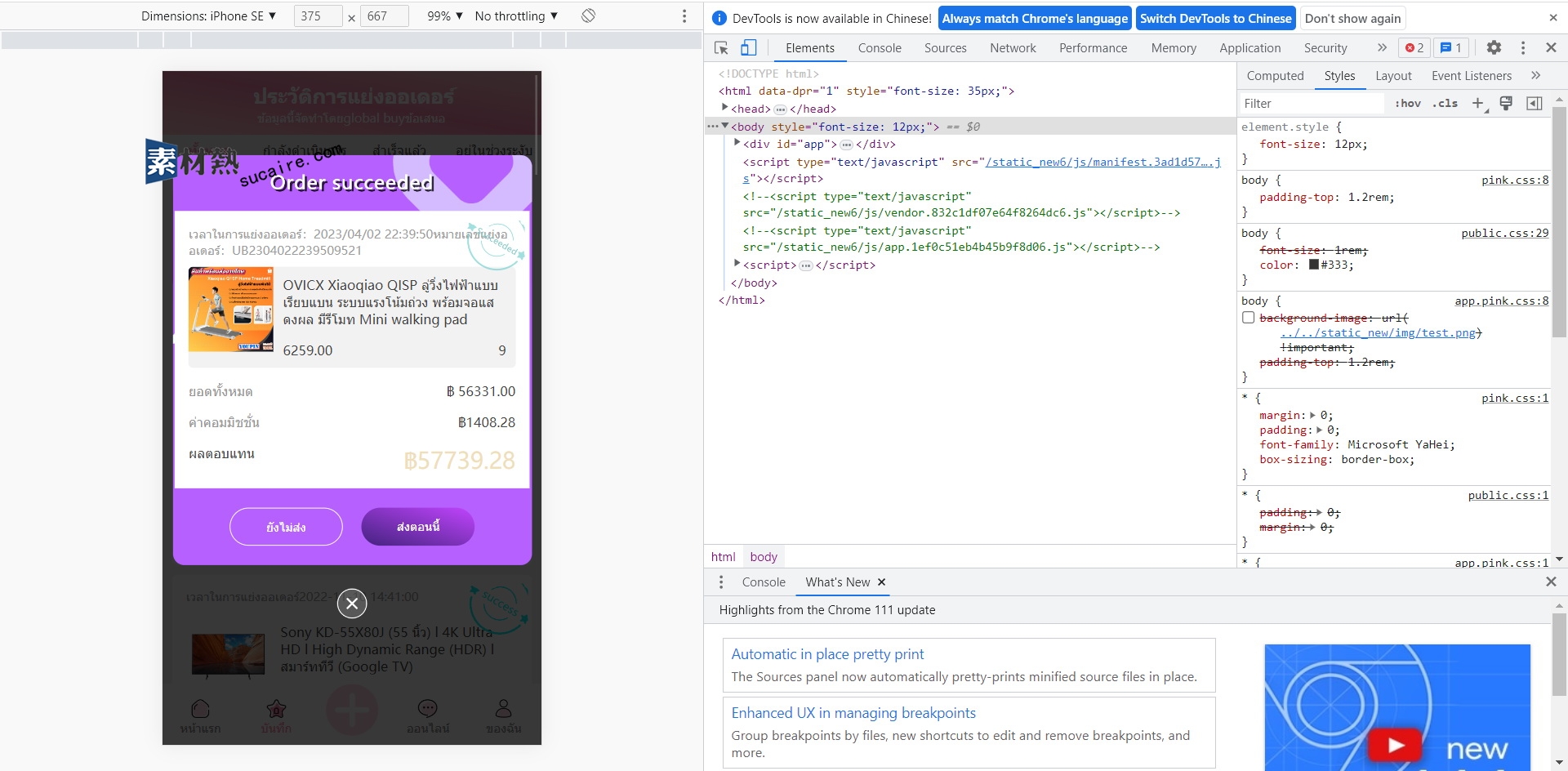Toggle the device toolbar icon

pos(749,48)
